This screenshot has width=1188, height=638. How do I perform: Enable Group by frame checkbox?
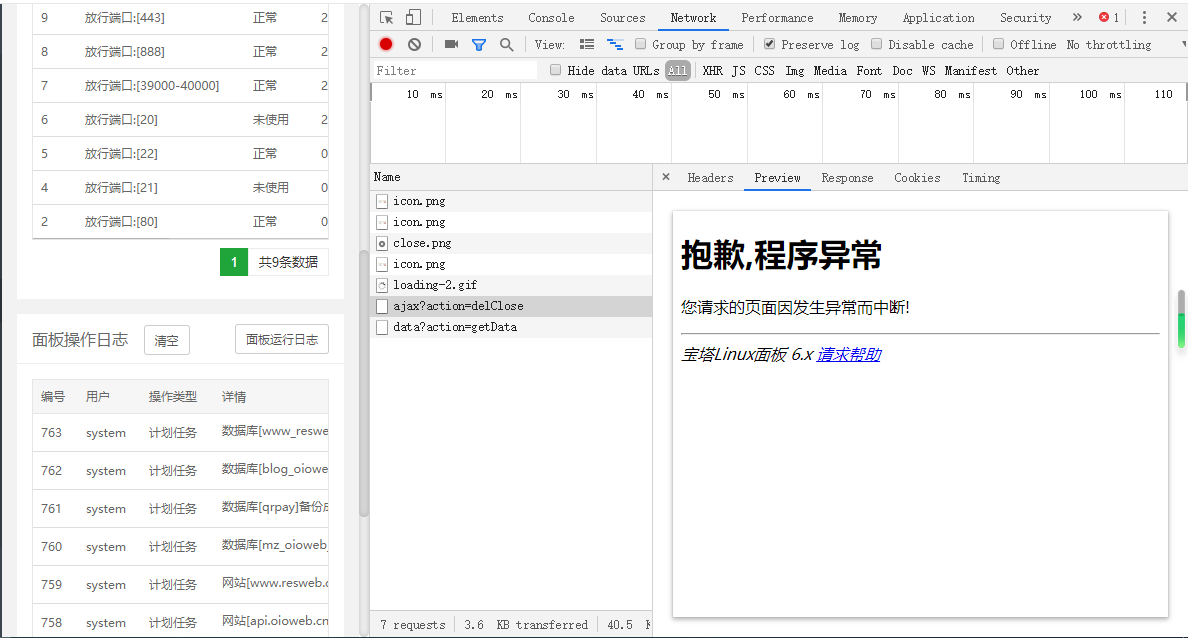[x=640, y=44]
